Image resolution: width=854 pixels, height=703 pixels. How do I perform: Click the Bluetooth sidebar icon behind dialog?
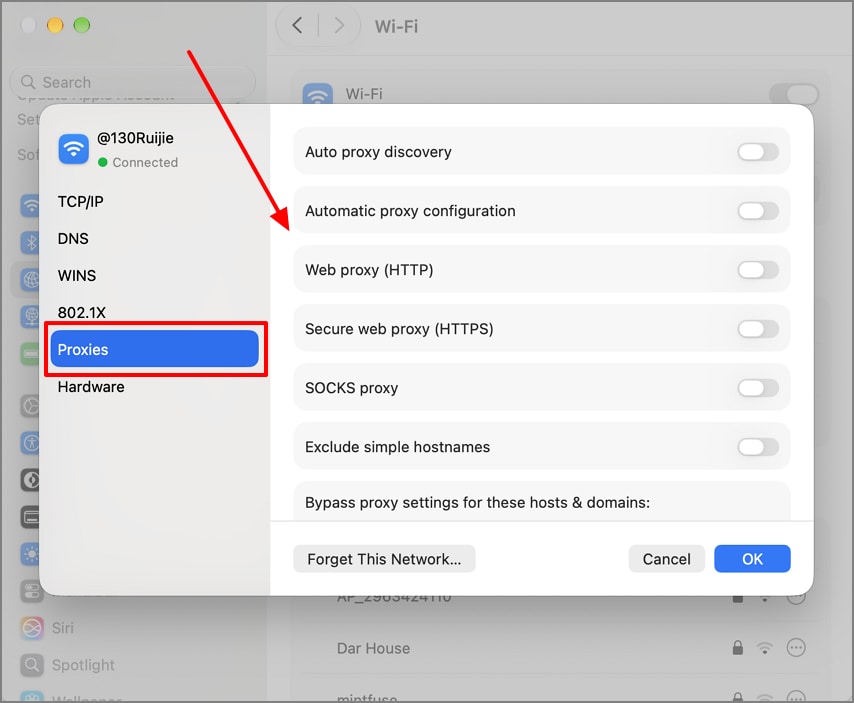[30, 242]
